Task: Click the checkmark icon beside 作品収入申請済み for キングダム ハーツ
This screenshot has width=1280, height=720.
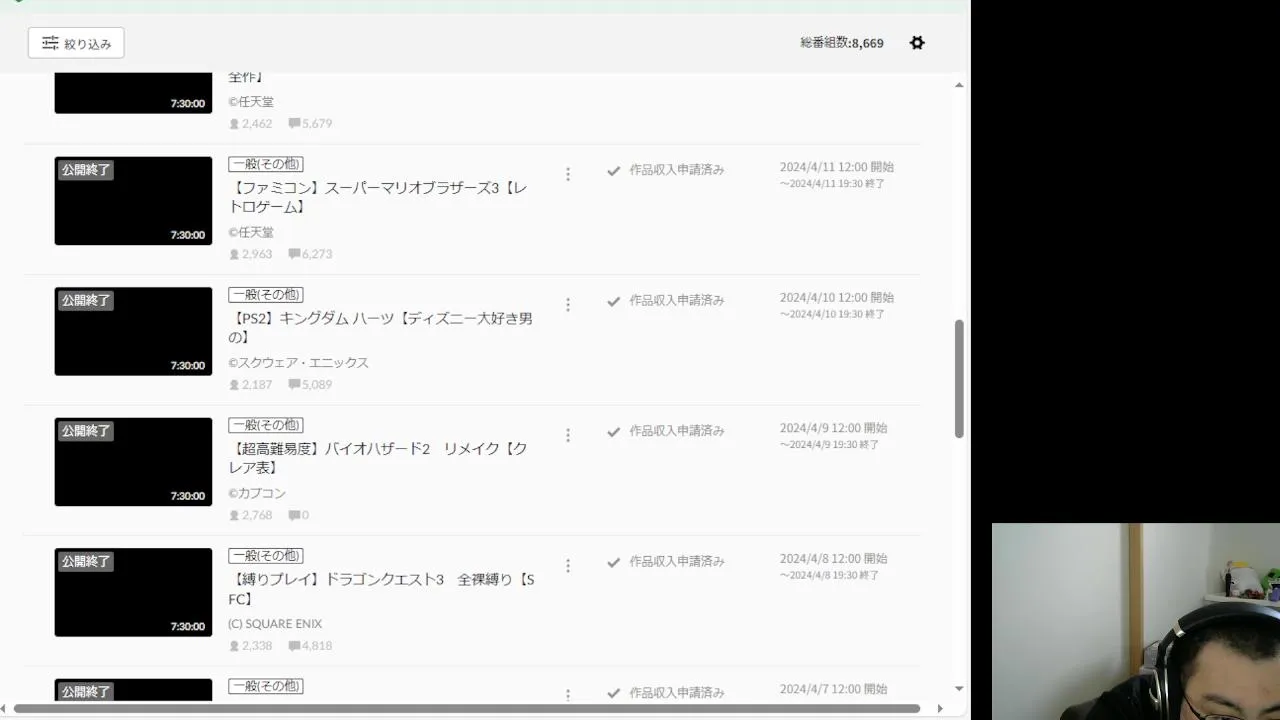Action: coord(614,301)
